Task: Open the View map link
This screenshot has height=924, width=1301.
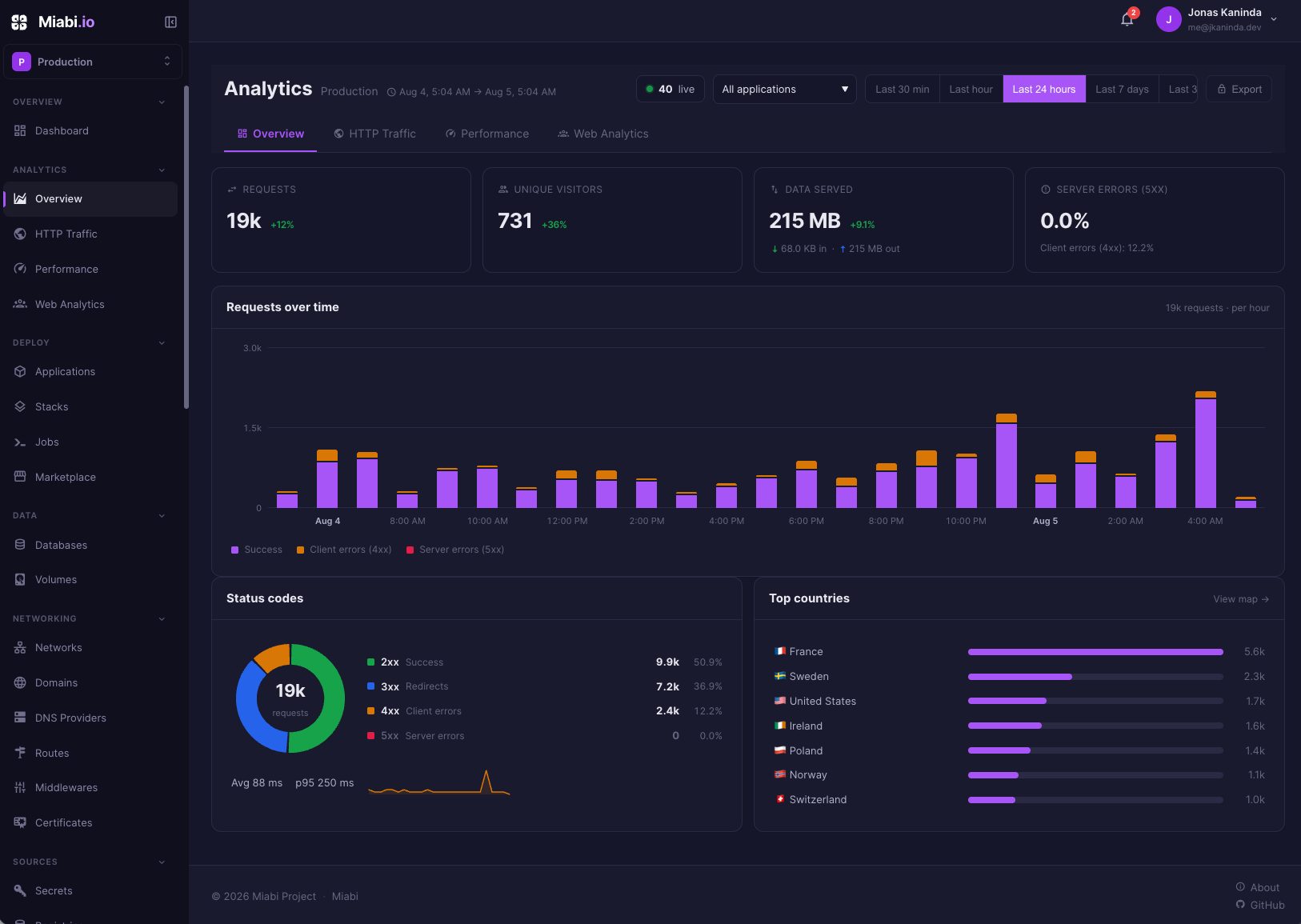Action: [x=1241, y=599]
